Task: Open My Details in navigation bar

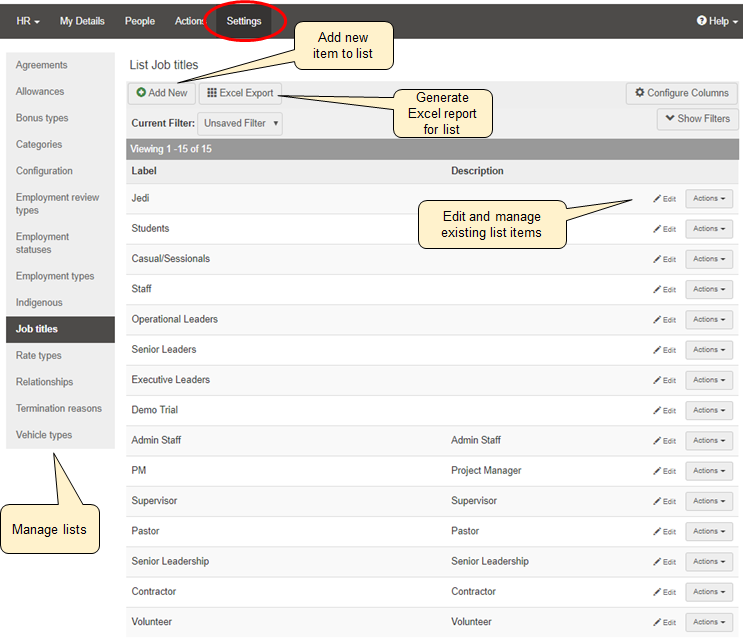Action: click(80, 21)
